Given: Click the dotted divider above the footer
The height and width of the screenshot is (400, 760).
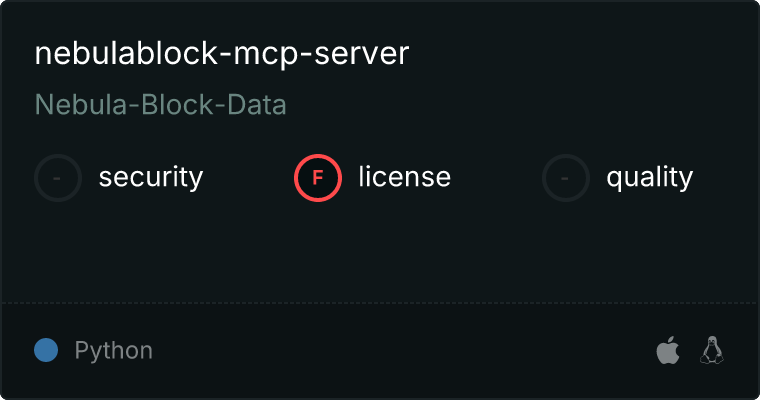Looking at the screenshot, I should click(x=380, y=302).
